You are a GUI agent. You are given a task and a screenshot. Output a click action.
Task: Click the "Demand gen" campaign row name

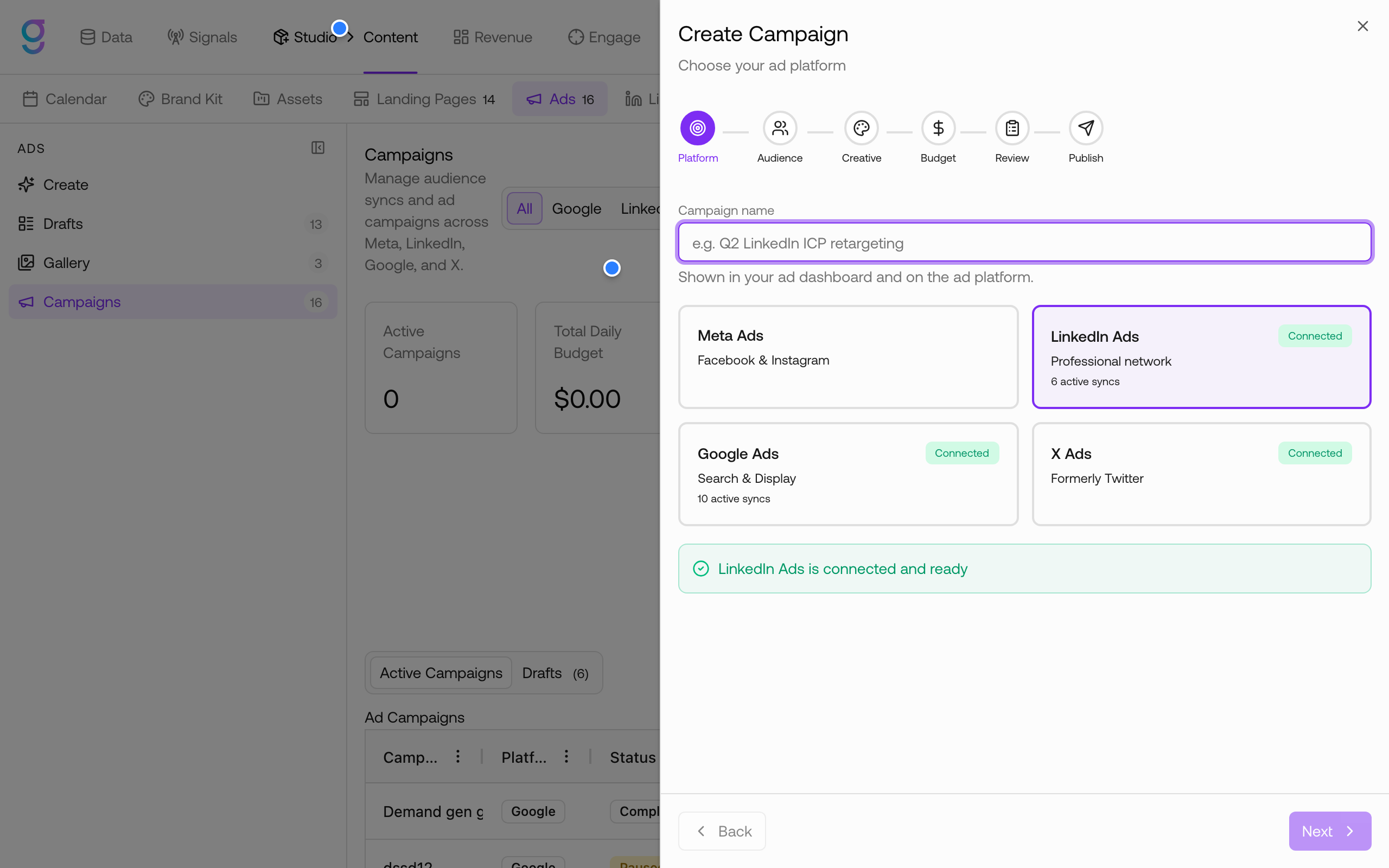pyautogui.click(x=434, y=811)
